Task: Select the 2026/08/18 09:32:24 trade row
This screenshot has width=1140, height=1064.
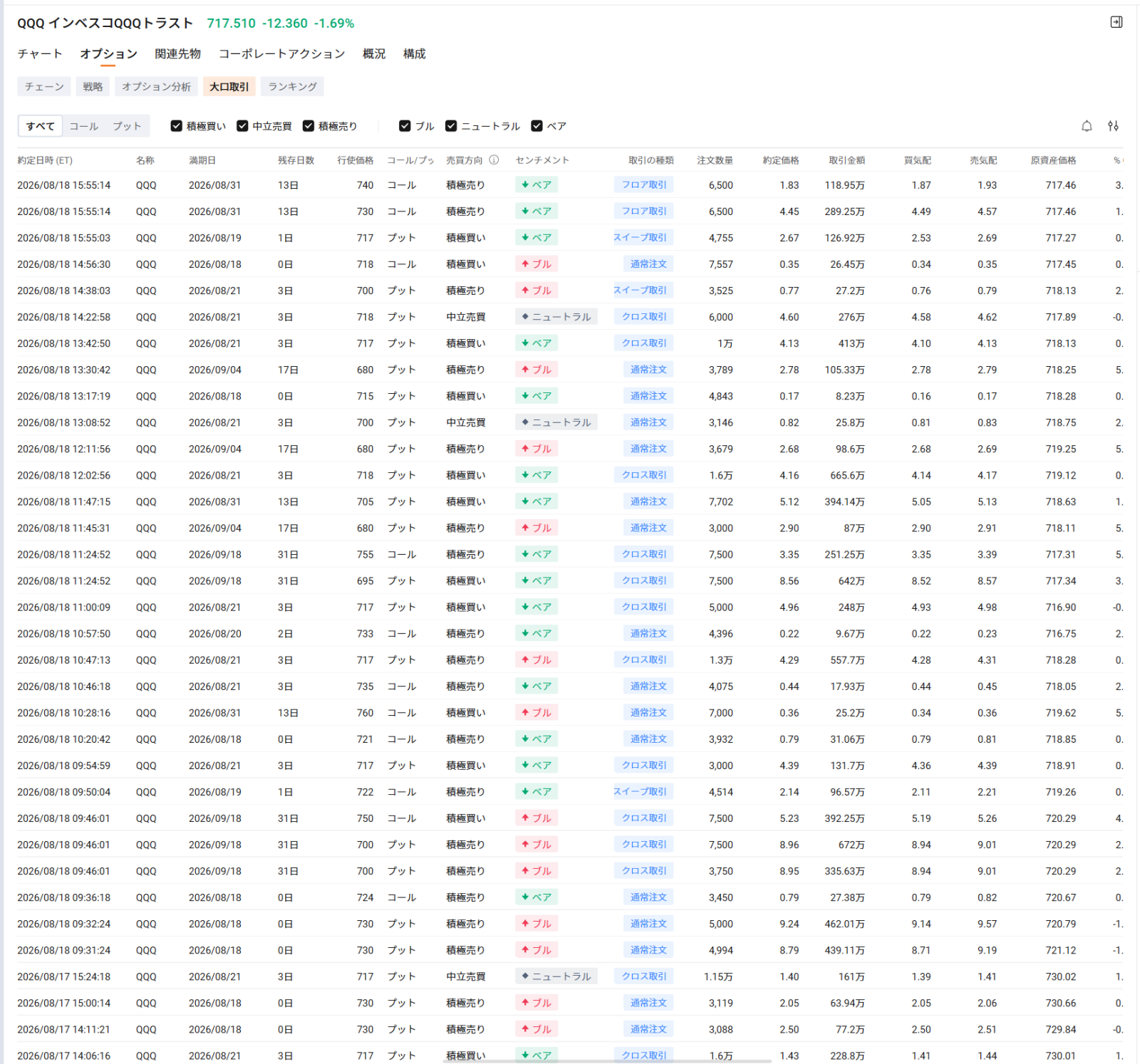Action: coord(570,924)
